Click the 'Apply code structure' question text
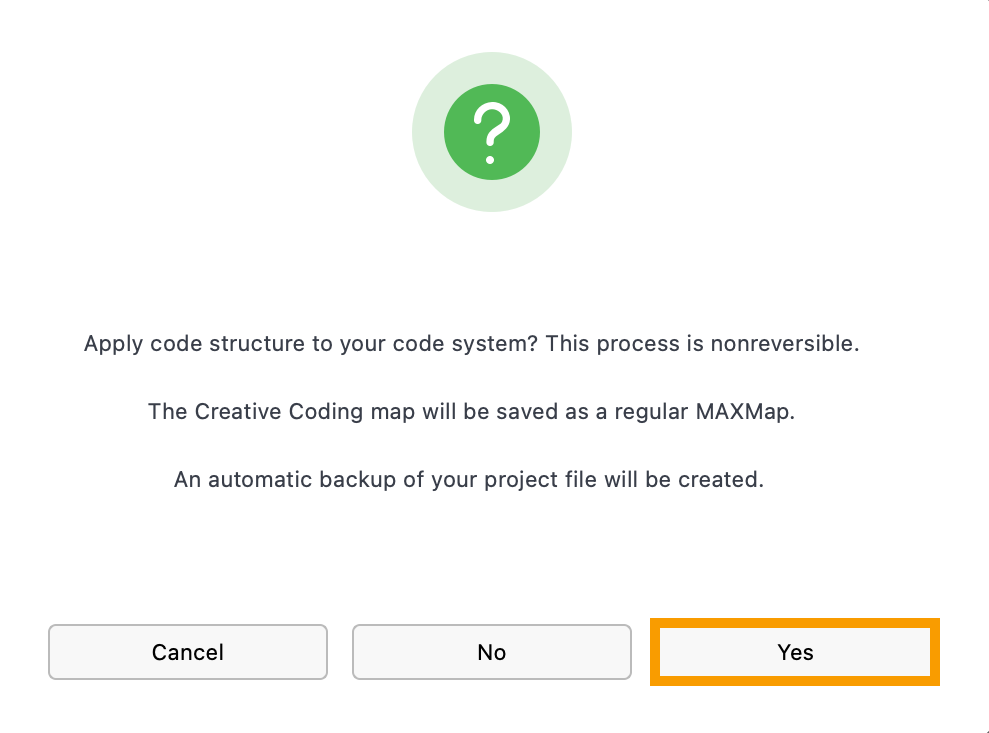989x733 pixels. point(310,344)
